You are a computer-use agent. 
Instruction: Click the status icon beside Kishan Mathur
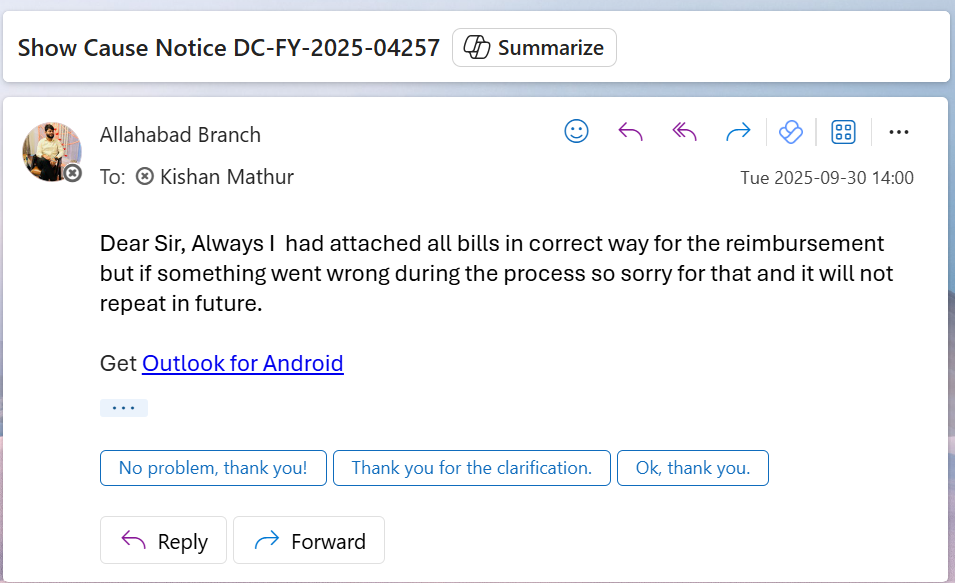click(x=145, y=177)
